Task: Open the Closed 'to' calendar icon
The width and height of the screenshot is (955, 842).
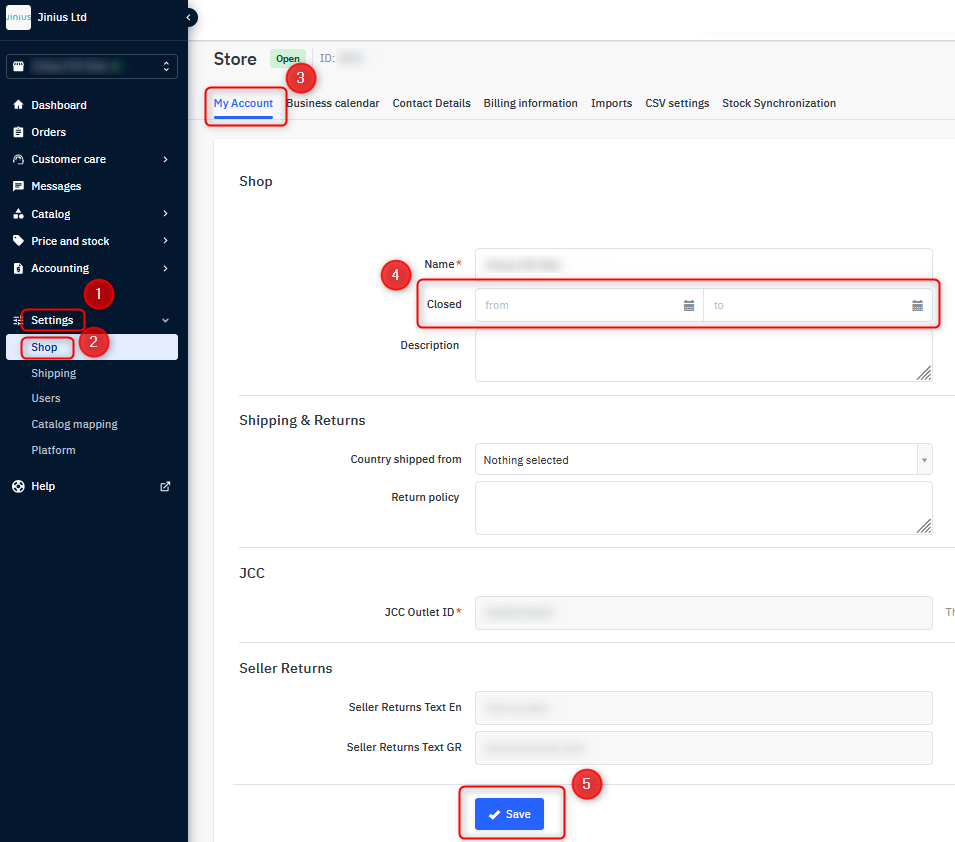Action: click(917, 305)
